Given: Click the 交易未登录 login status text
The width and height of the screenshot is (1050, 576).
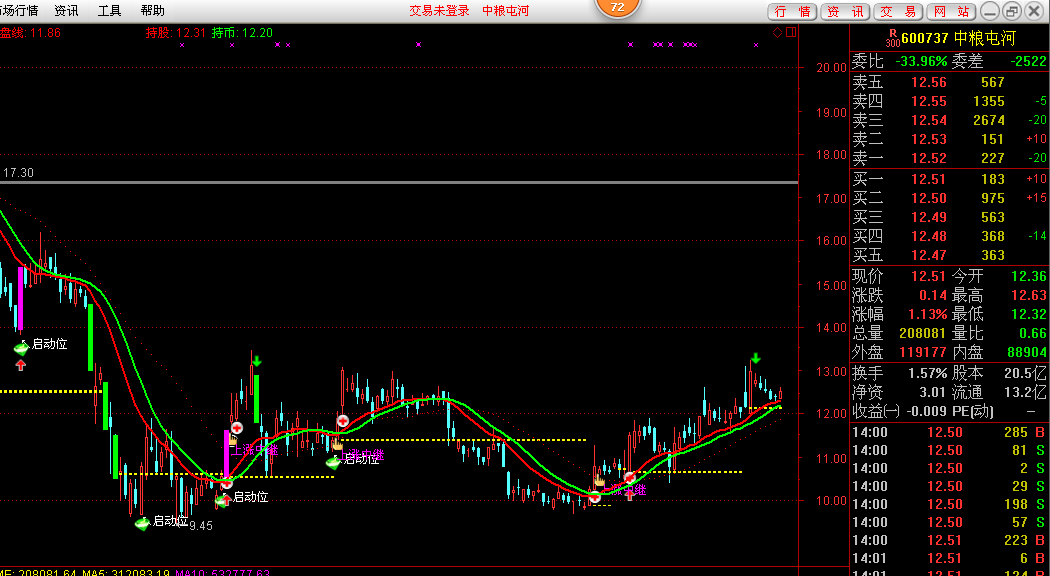Looking at the screenshot, I should (x=439, y=11).
